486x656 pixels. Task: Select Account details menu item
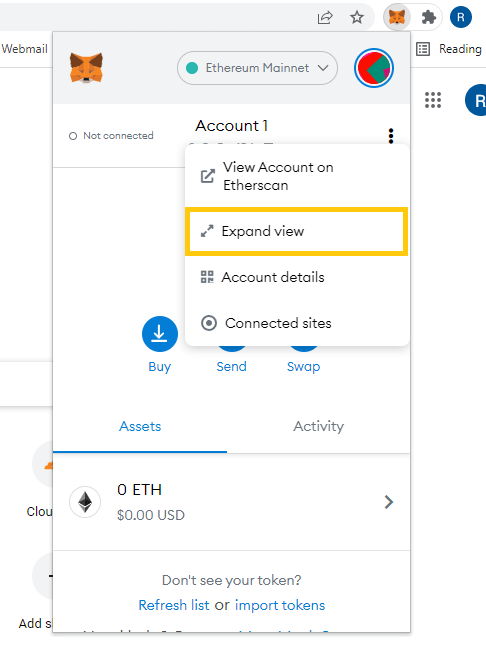[297, 277]
